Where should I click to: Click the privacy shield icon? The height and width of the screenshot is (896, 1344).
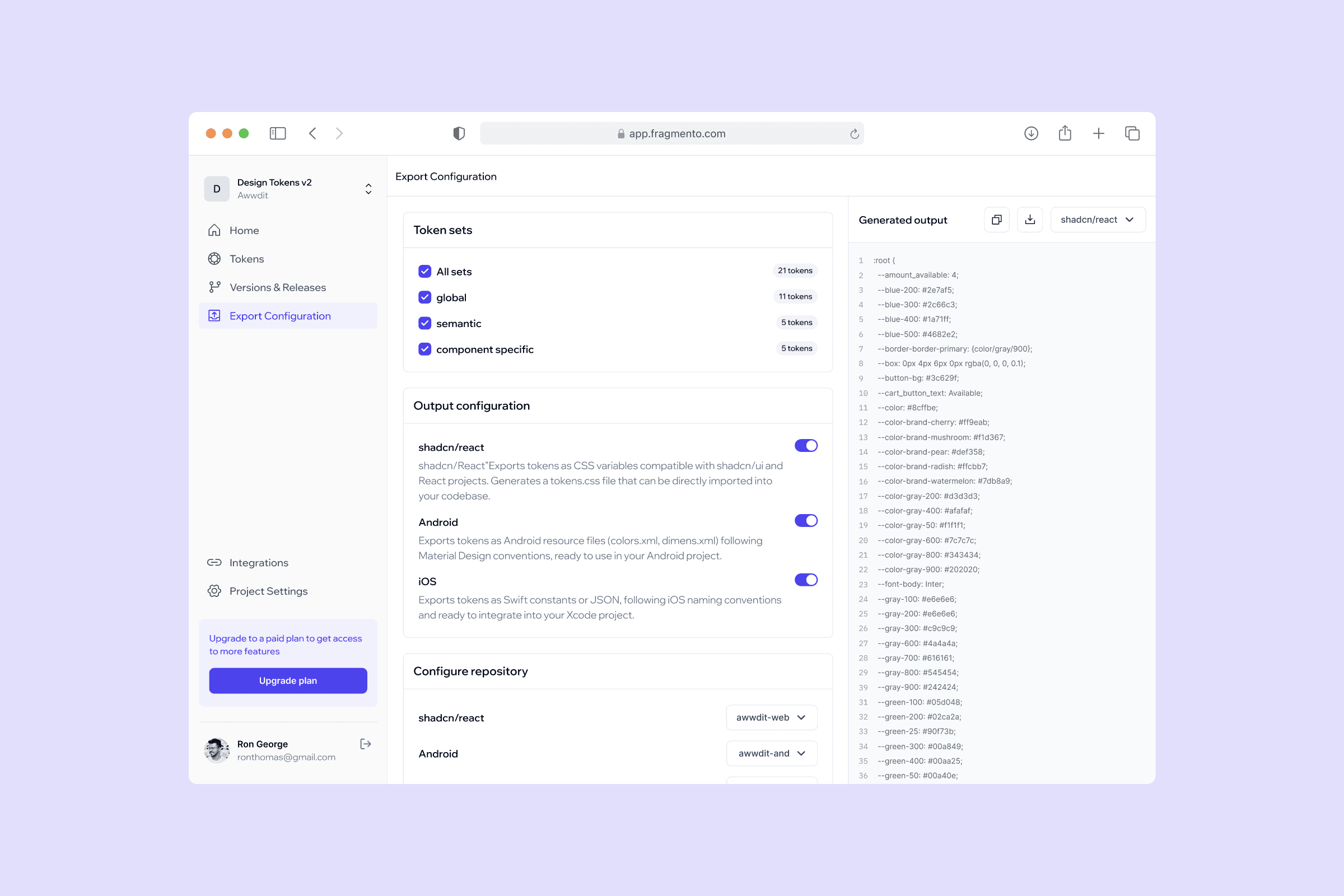(459, 133)
